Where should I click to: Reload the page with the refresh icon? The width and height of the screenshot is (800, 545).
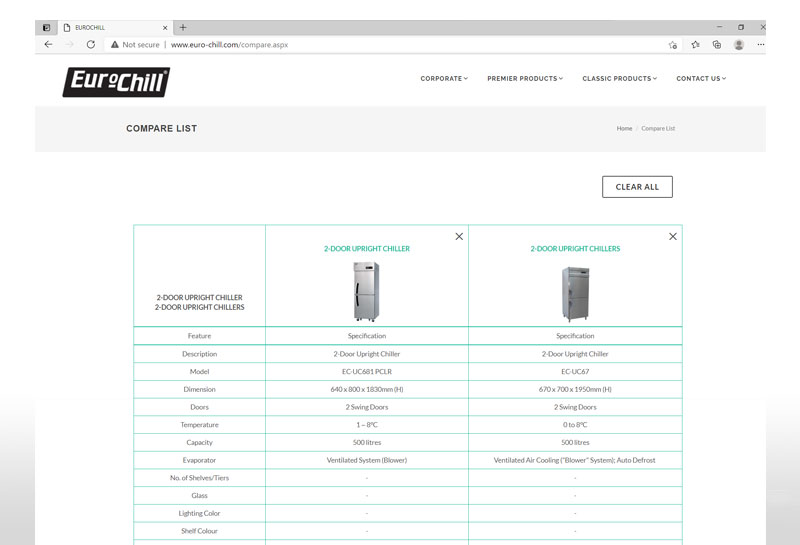tap(91, 44)
